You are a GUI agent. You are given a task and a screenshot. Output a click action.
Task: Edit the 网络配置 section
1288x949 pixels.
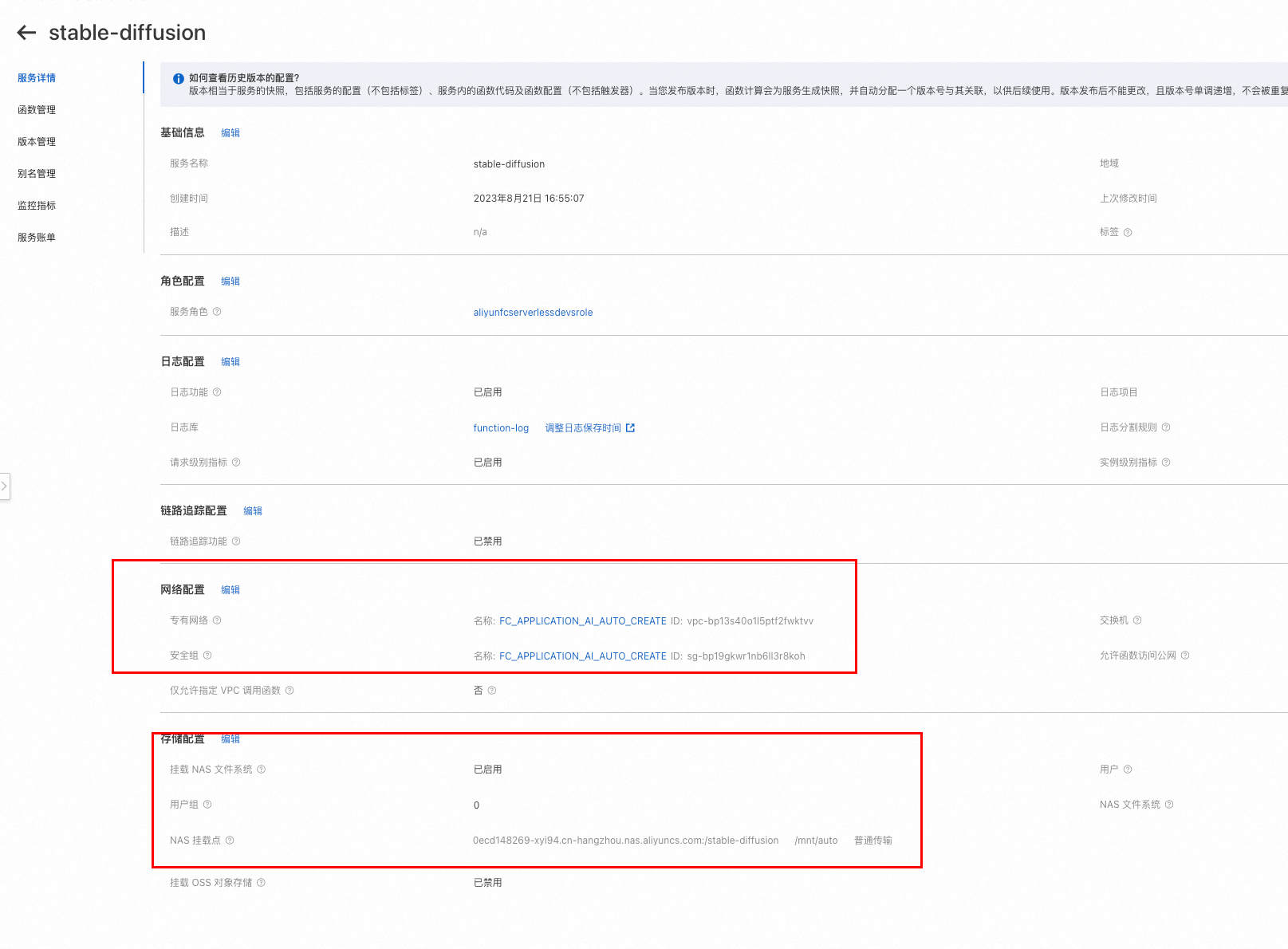[x=230, y=590]
